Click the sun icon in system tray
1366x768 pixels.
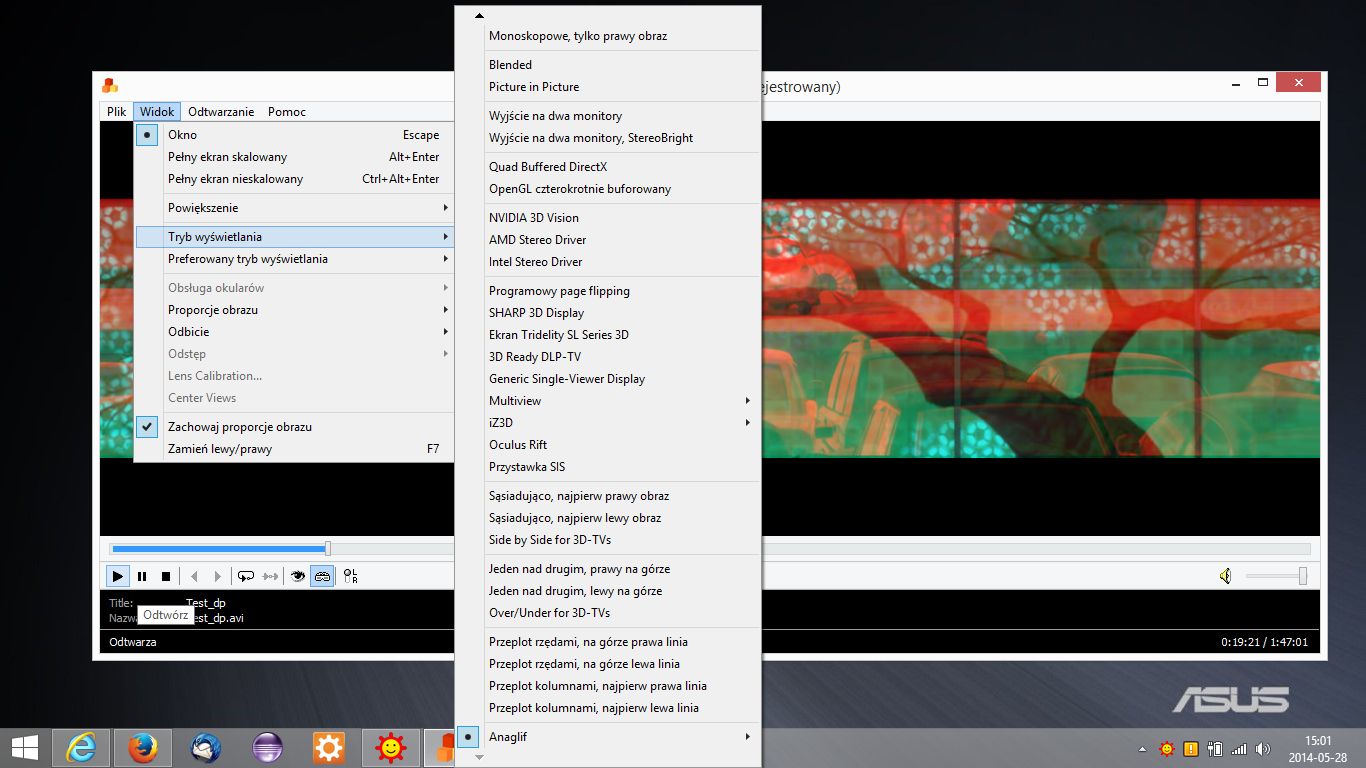(x=1167, y=748)
